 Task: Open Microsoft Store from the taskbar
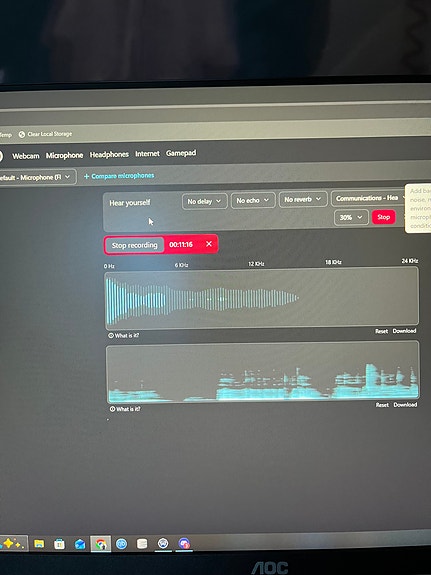coord(59,544)
